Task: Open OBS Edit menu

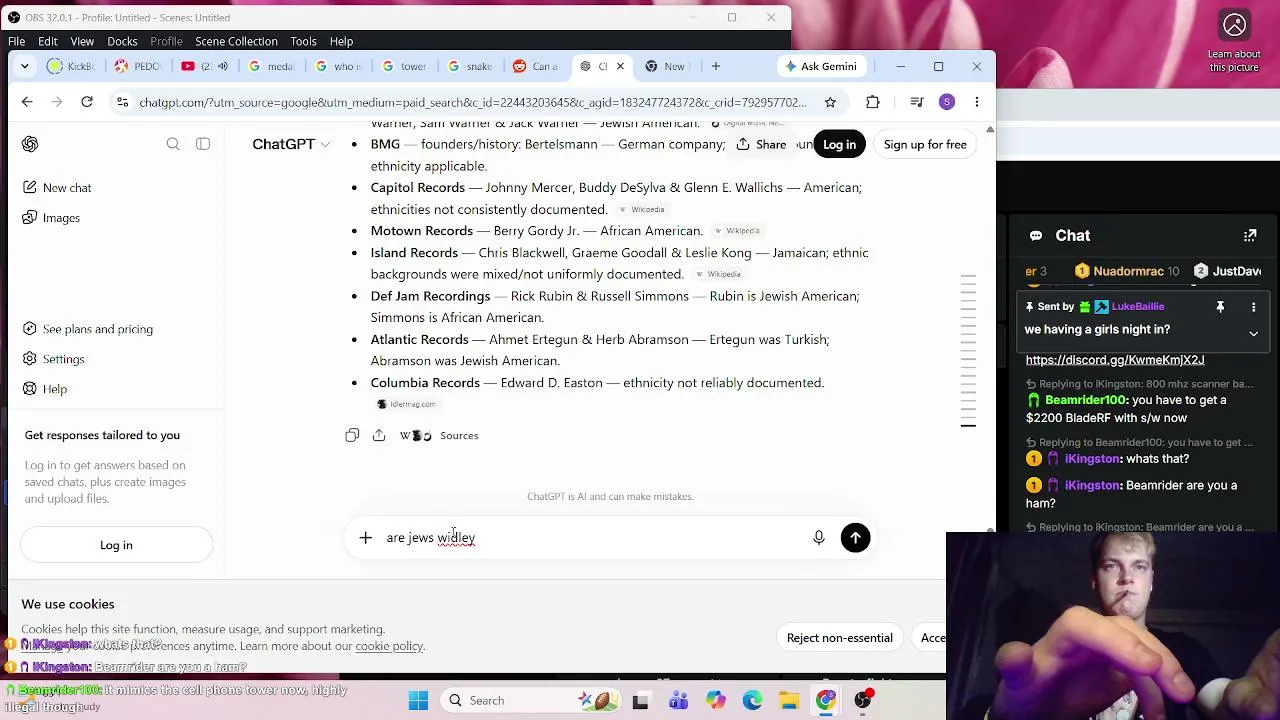Action: coord(48,41)
